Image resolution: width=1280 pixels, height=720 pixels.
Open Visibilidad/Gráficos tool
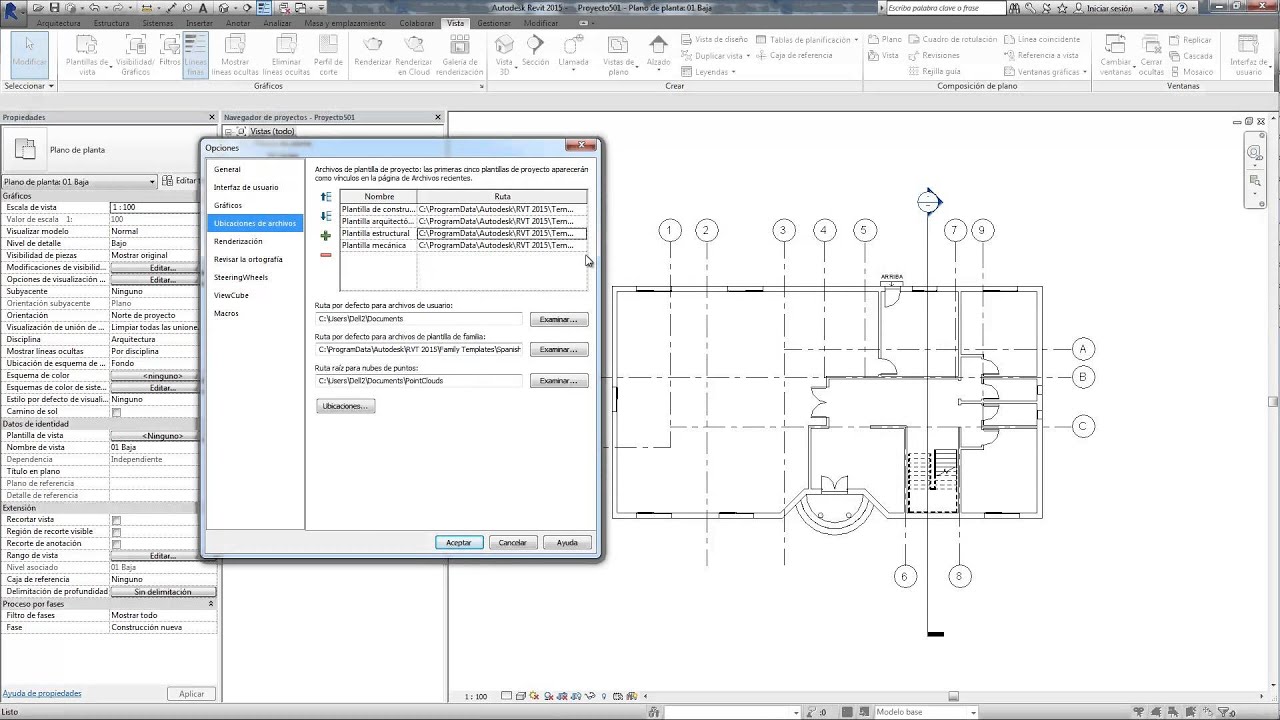click(x=135, y=54)
